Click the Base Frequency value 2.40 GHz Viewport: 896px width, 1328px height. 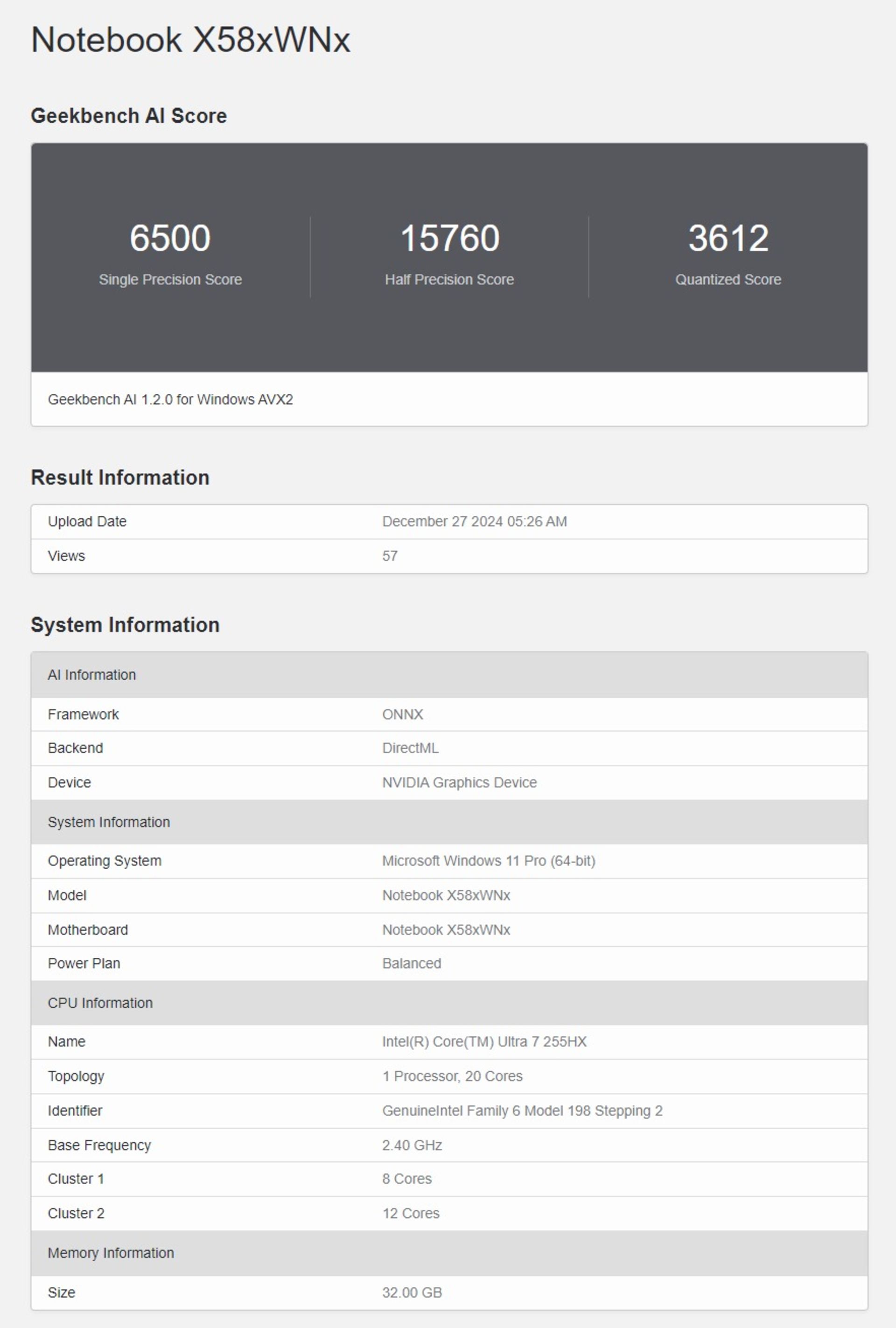[x=412, y=1145]
